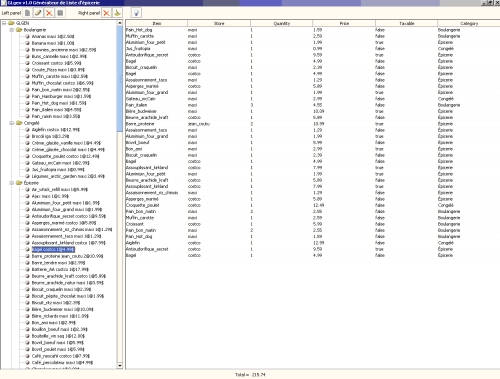Select Barre_protéine jean_coutu in the tree
Viewport: 500px width, 379px height.
[x=68, y=256]
